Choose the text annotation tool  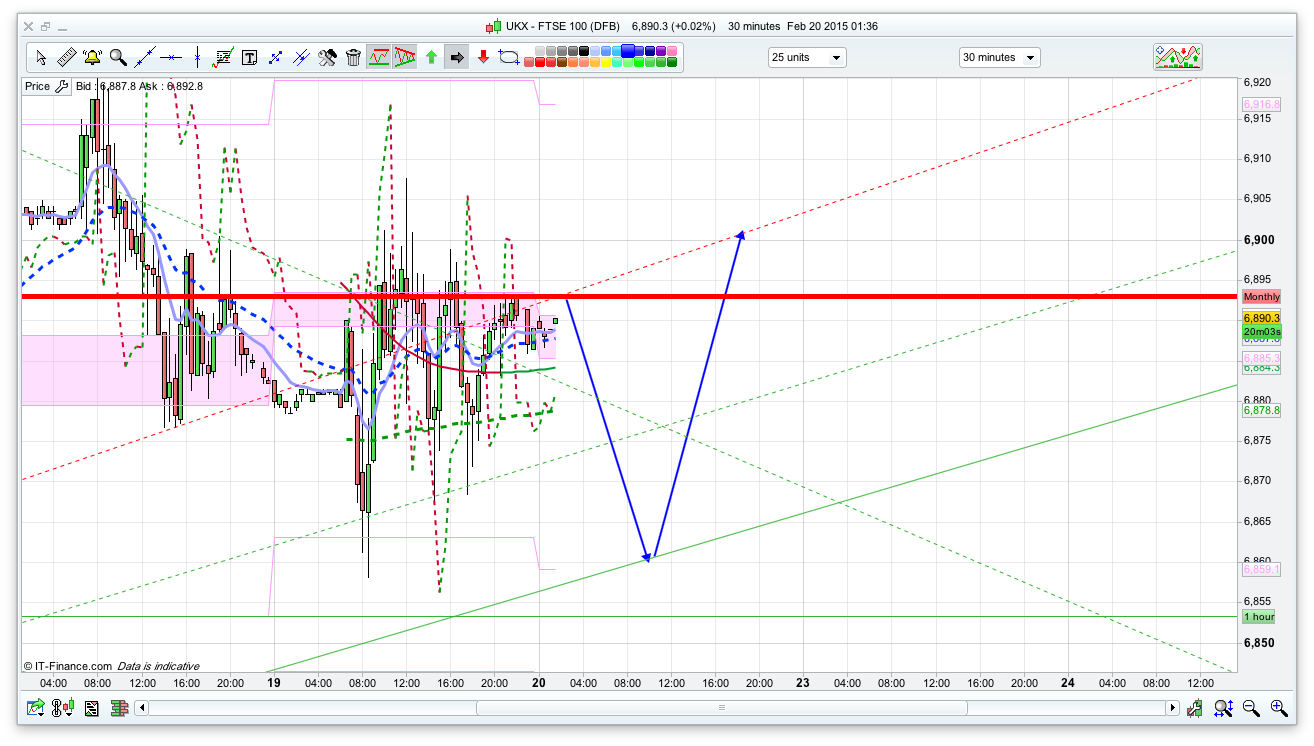[x=249, y=57]
